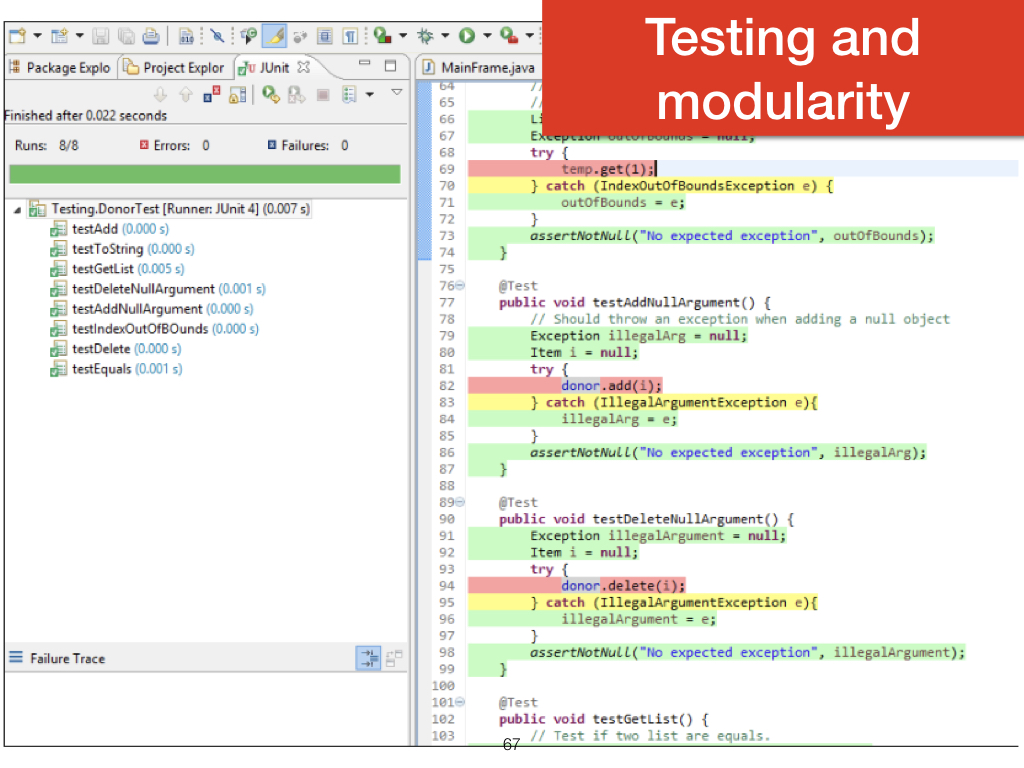Click the green Run button icon

[466, 36]
